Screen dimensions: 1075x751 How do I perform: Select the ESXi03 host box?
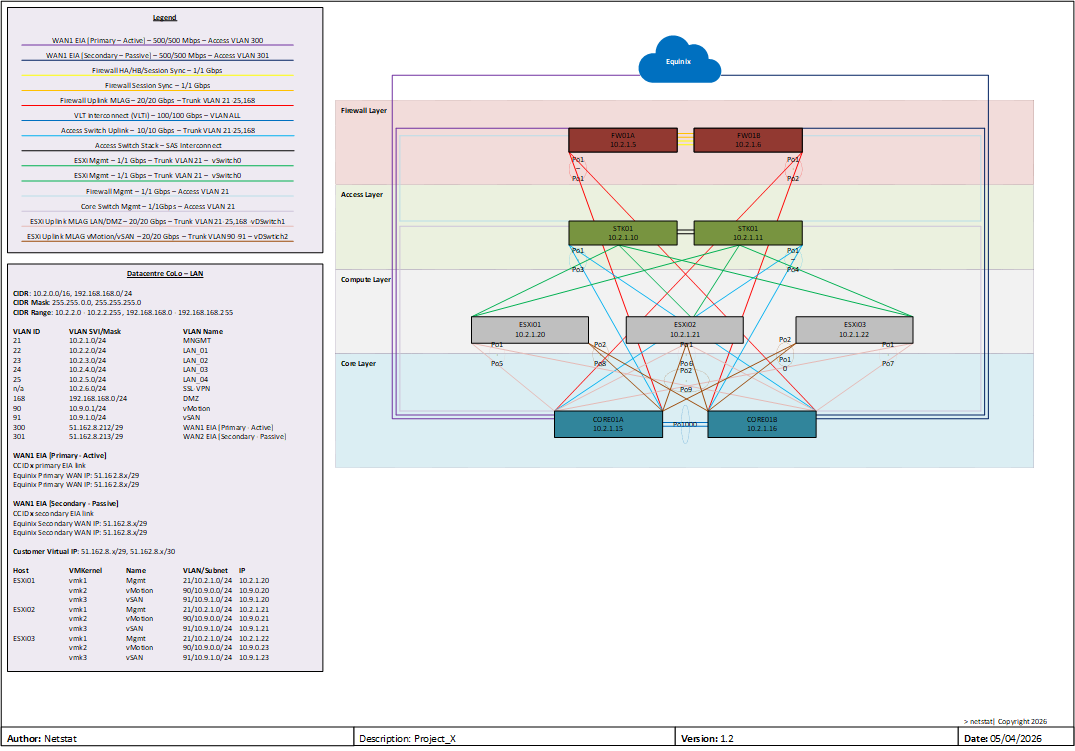coord(854,330)
